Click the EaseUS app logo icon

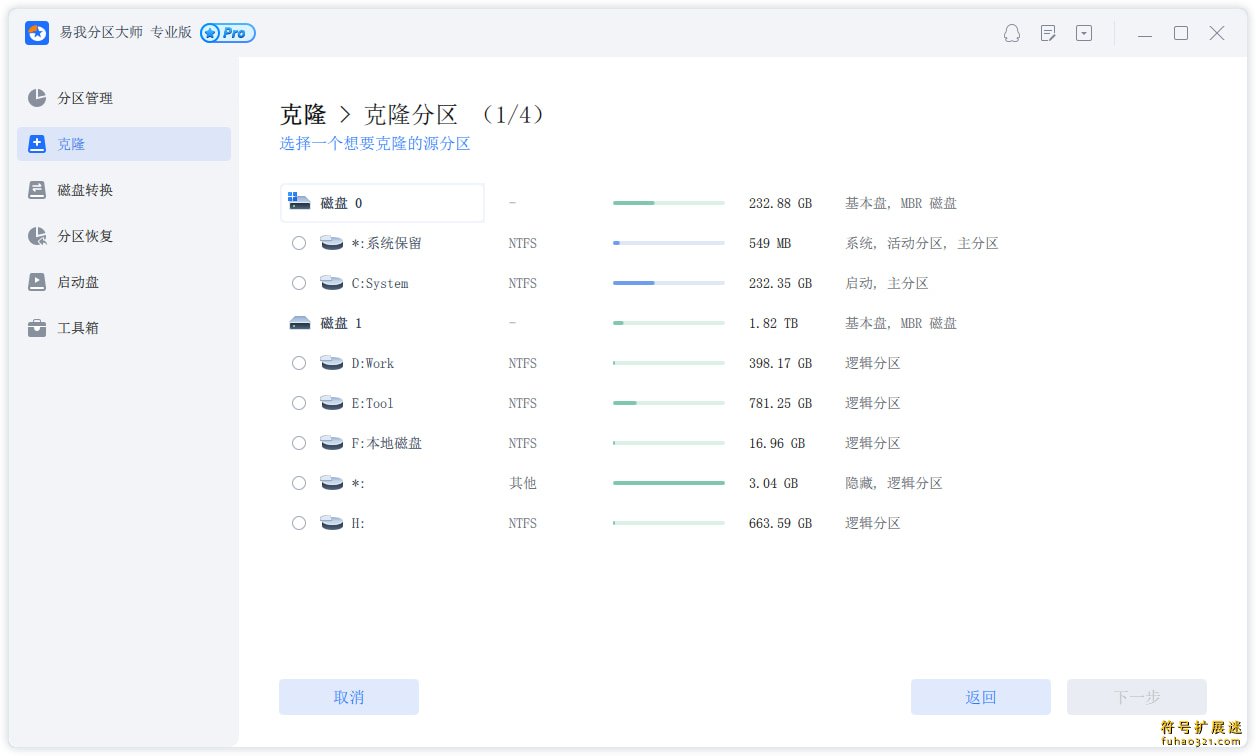[x=37, y=33]
